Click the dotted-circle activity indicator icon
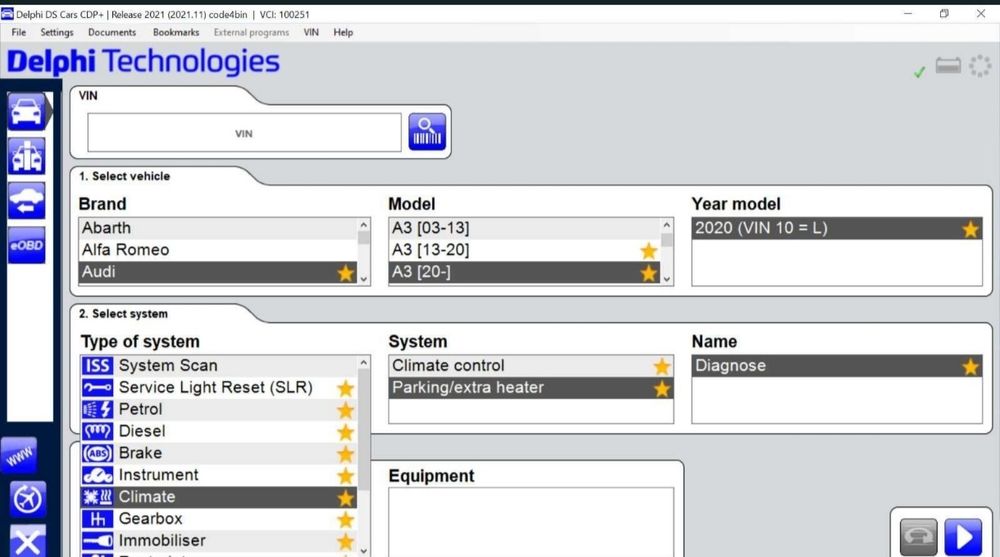1000x557 pixels. pyautogui.click(x=980, y=66)
